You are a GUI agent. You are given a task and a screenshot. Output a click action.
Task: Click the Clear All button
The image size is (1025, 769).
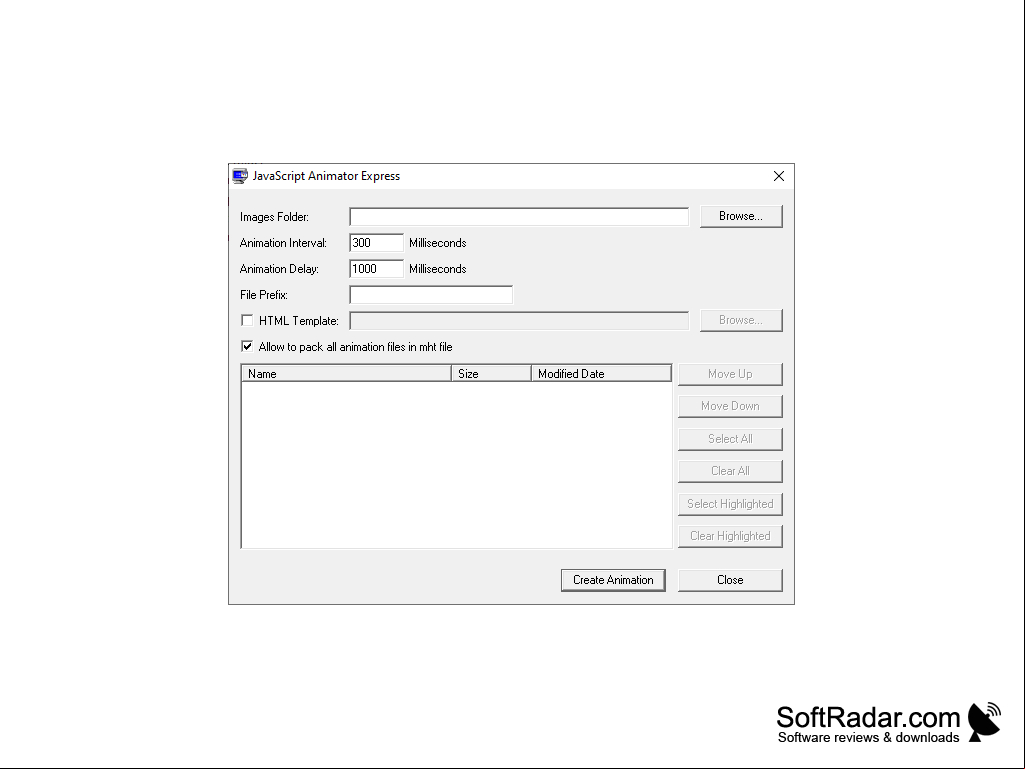(x=730, y=471)
